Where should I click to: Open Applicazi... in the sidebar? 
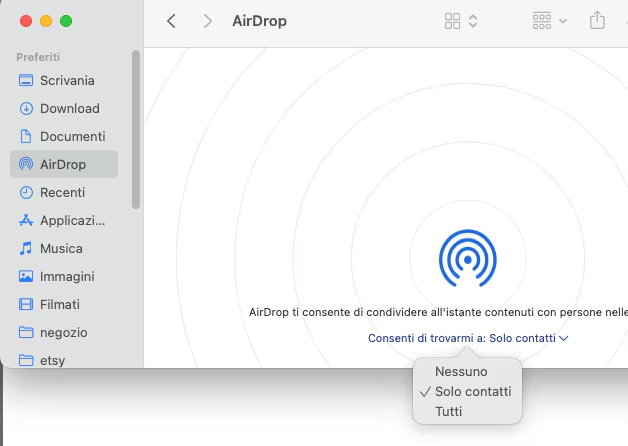72,221
